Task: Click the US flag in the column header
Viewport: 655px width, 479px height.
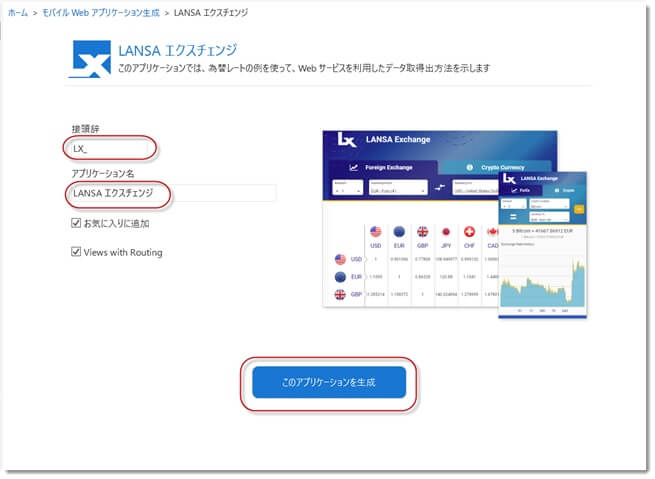Action: click(376, 231)
